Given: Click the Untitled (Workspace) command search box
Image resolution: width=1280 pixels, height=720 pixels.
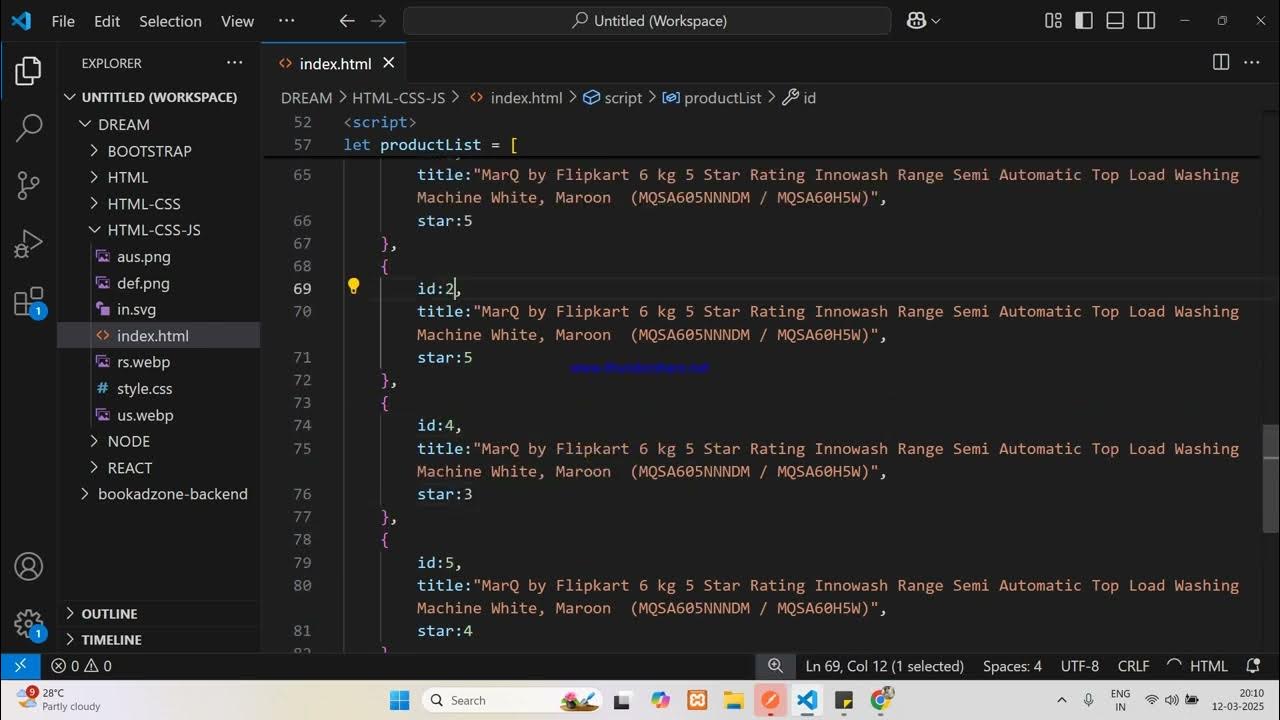Looking at the screenshot, I should pos(647,20).
